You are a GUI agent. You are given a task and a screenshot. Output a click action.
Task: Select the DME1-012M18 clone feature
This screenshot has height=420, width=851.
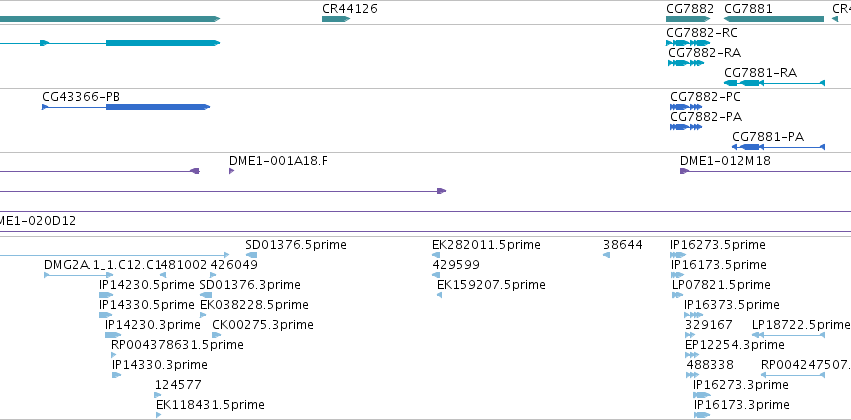click(765, 171)
